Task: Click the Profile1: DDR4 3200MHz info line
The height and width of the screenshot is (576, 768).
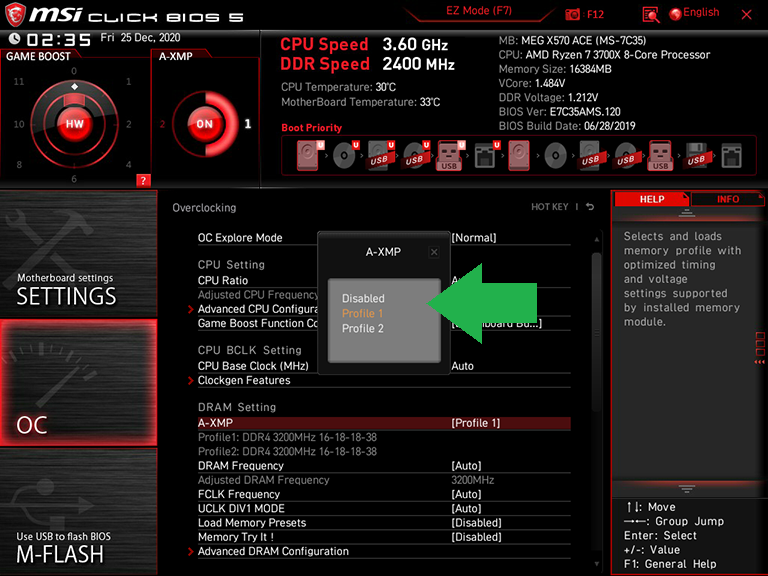Action: (x=287, y=437)
